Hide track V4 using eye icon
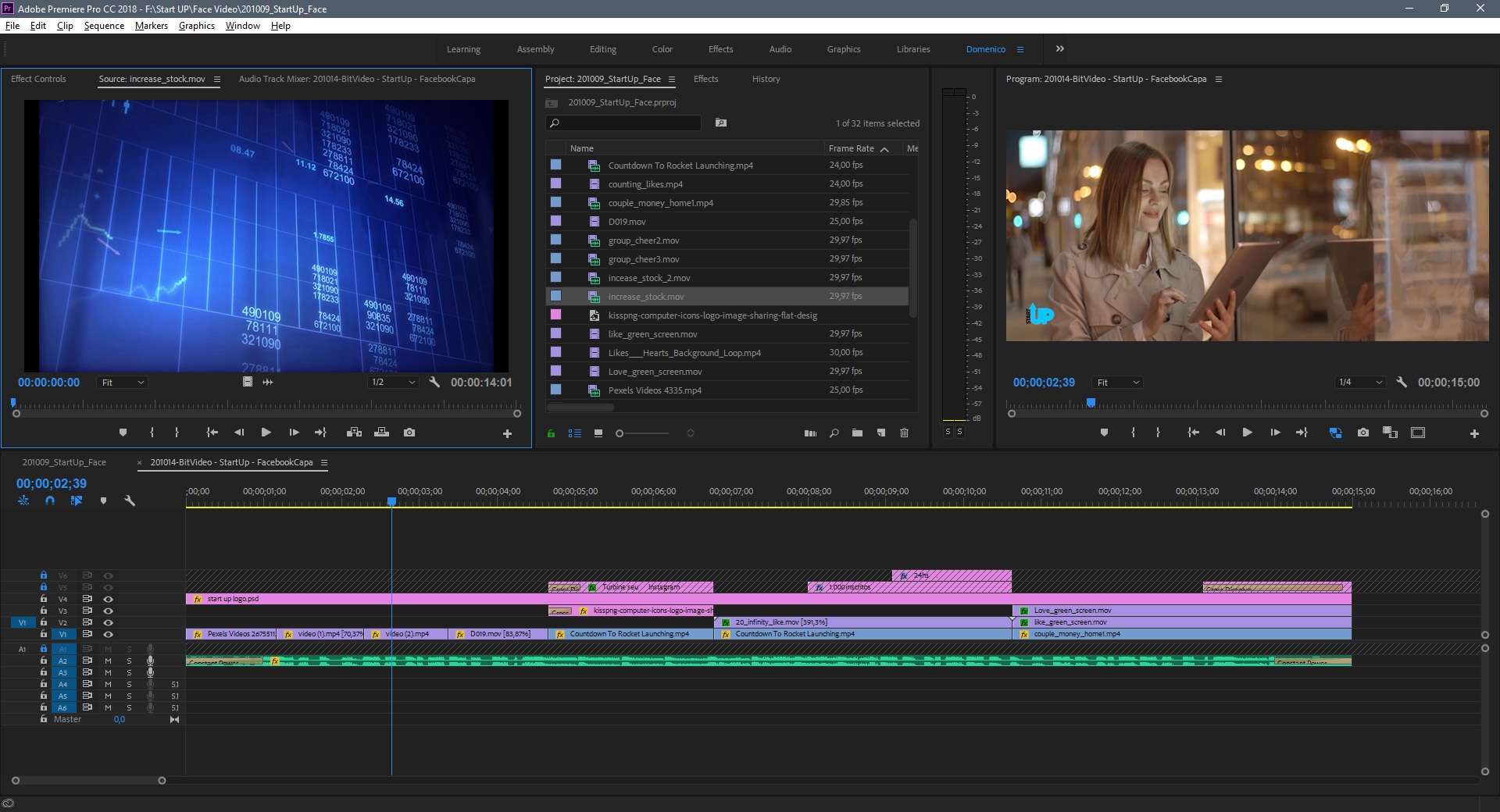Viewport: 1500px width, 812px height. (109, 600)
